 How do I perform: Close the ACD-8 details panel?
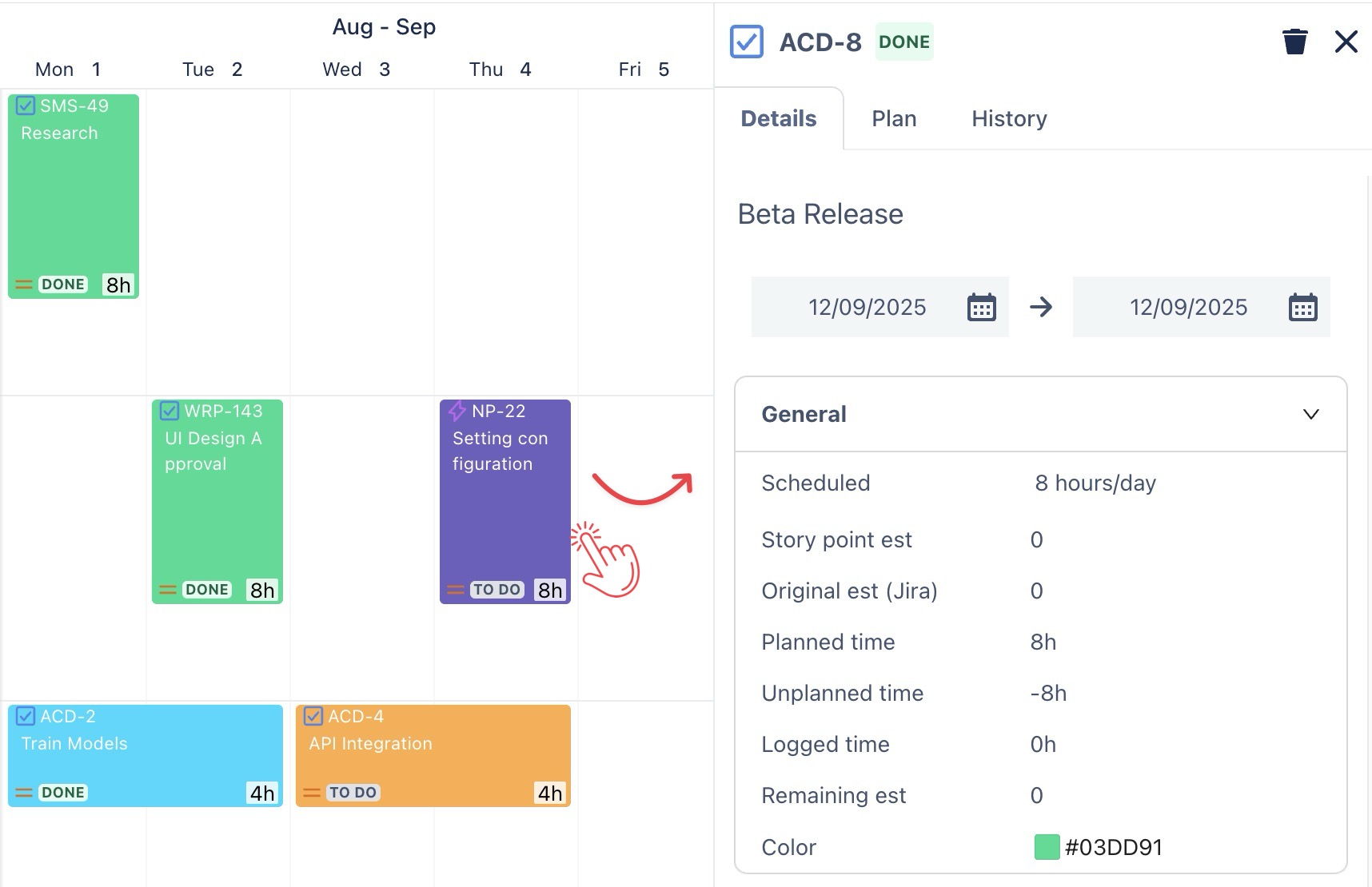[1346, 42]
